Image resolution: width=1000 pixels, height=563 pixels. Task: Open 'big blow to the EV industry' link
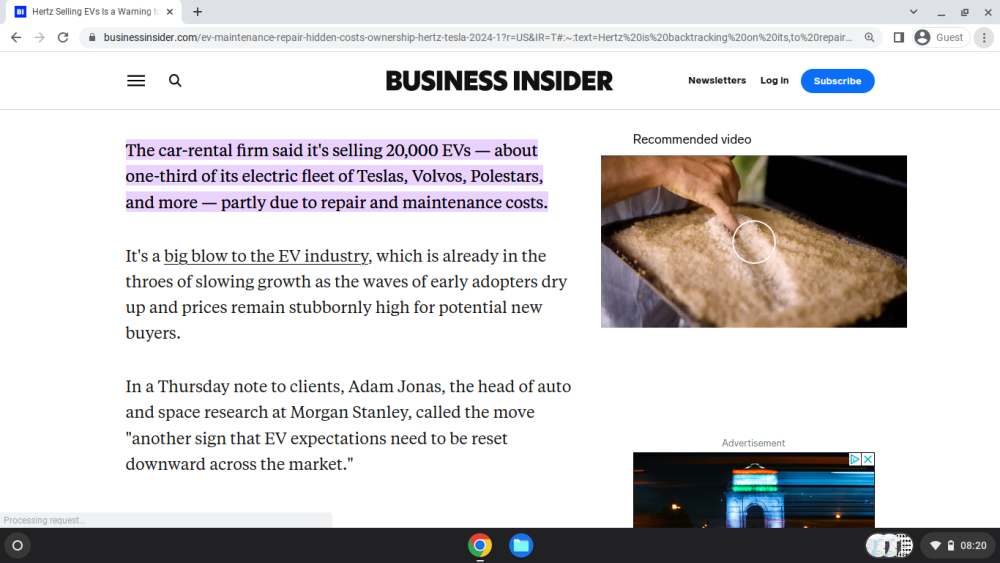266,256
